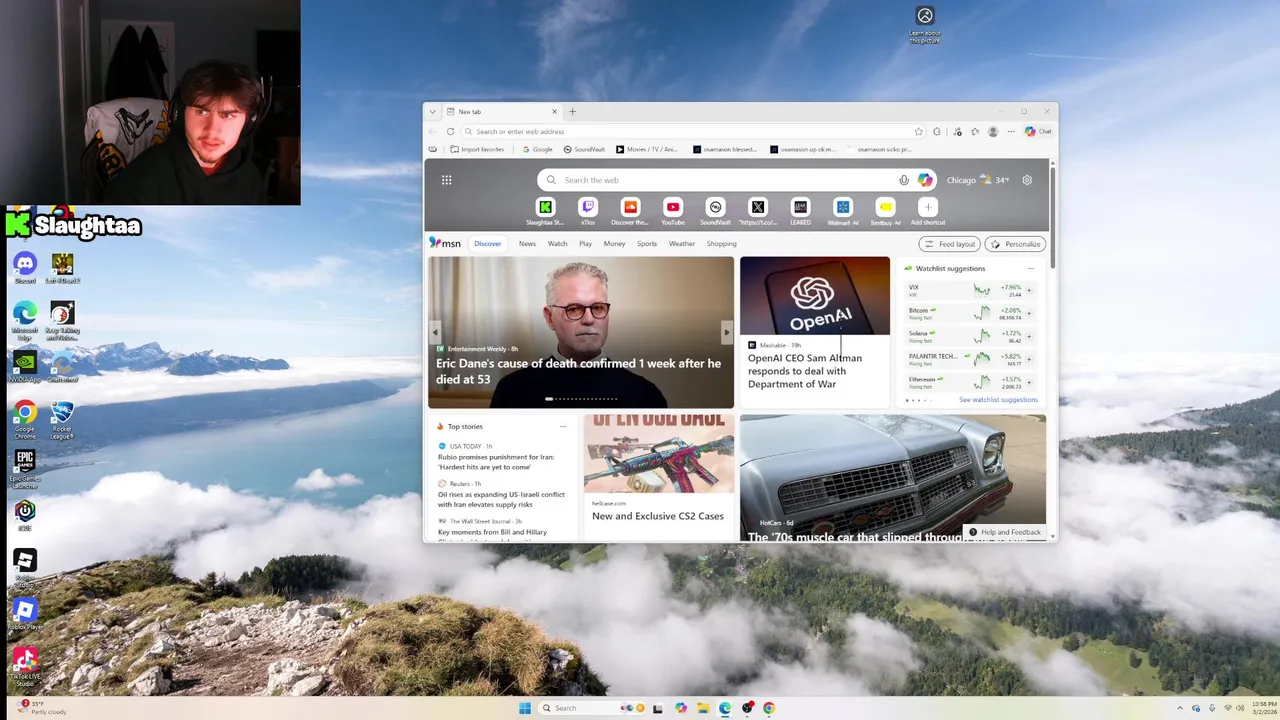
Task: Add Ethereum to watchlist with plus
Action: [x=1029, y=383]
